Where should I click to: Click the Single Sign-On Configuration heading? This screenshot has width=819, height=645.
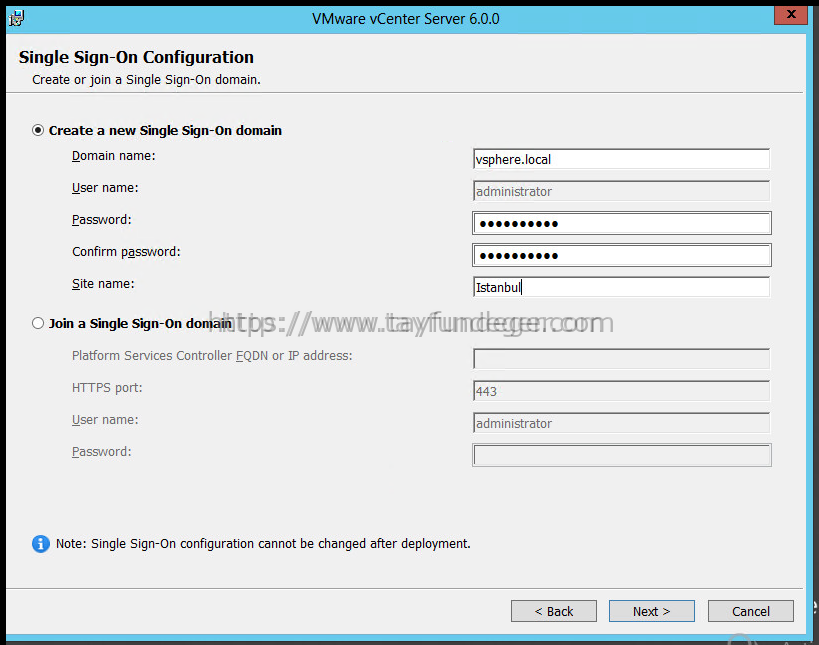pyautogui.click(x=136, y=57)
